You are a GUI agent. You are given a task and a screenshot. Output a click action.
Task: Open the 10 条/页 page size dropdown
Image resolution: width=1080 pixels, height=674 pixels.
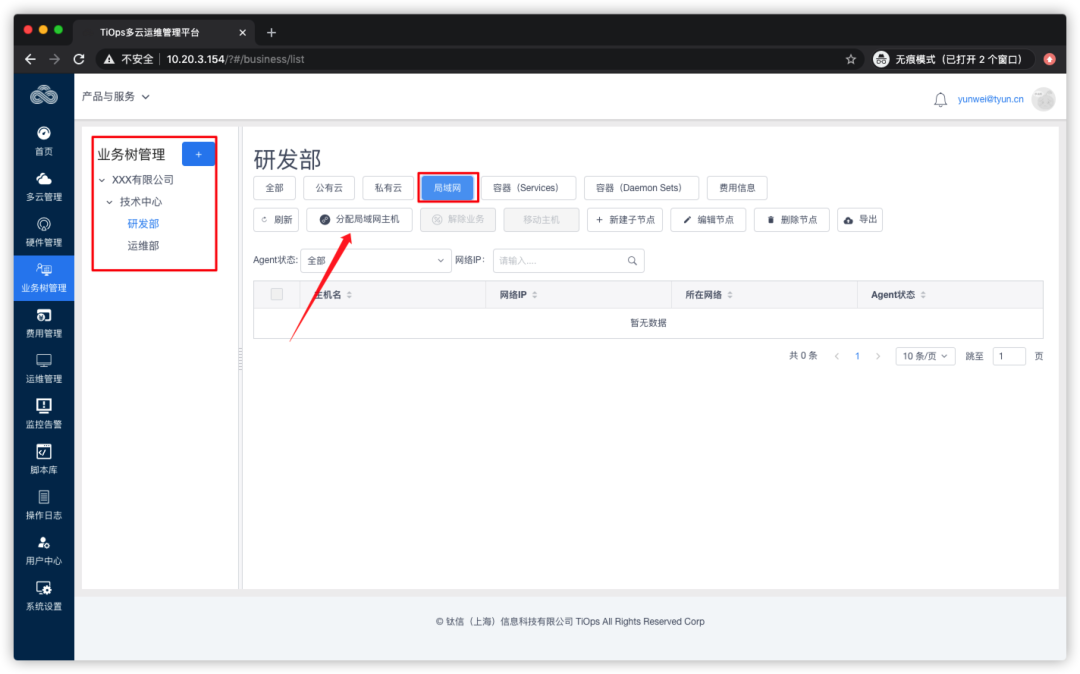tap(924, 355)
